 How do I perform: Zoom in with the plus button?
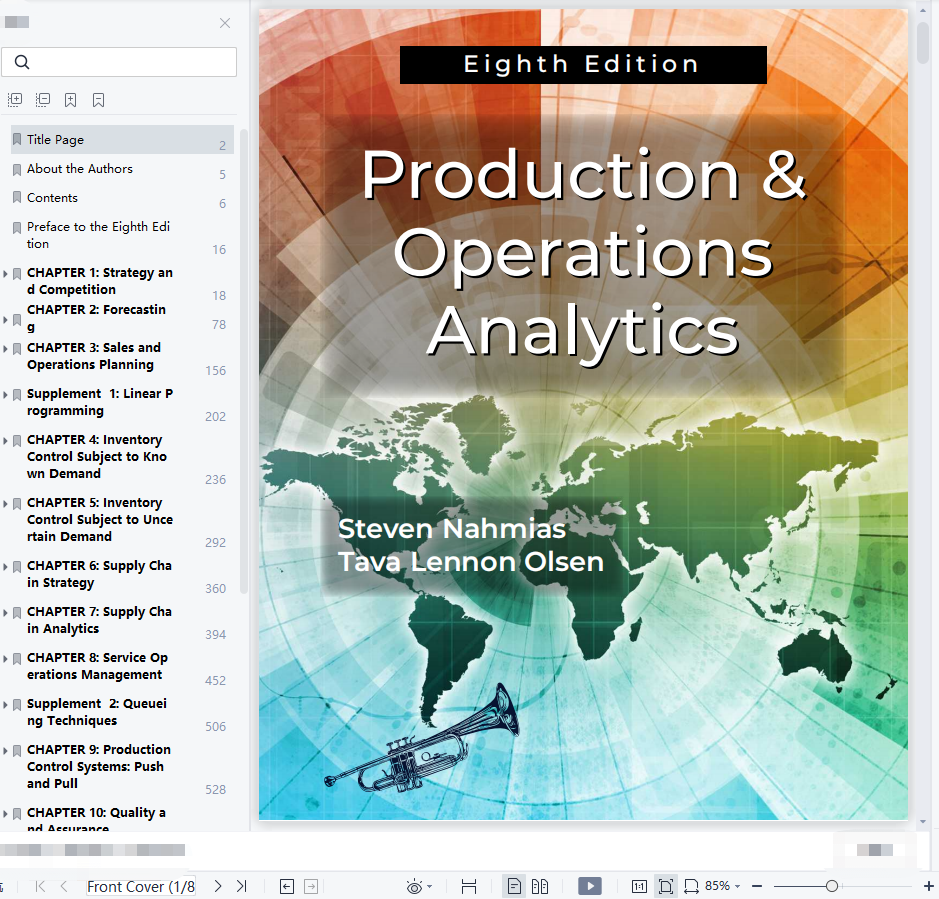pyautogui.click(x=929, y=886)
